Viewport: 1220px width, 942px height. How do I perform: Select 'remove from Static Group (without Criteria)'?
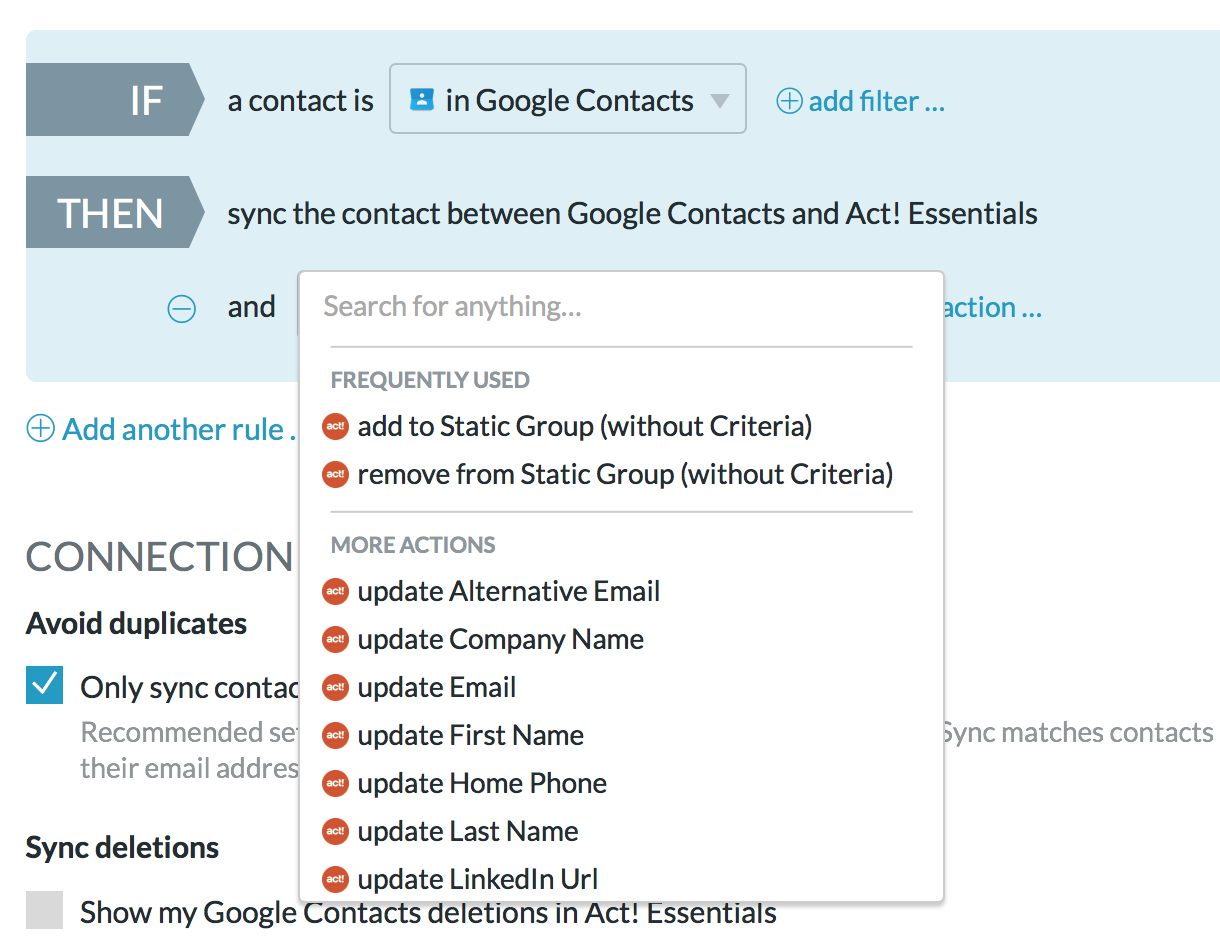coord(625,474)
